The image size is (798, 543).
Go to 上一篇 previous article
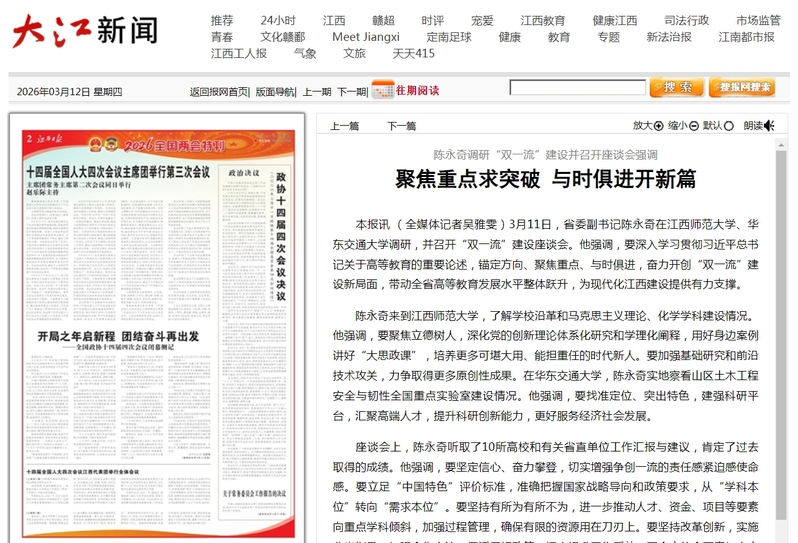pyautogui.click(x=344, y=126)
